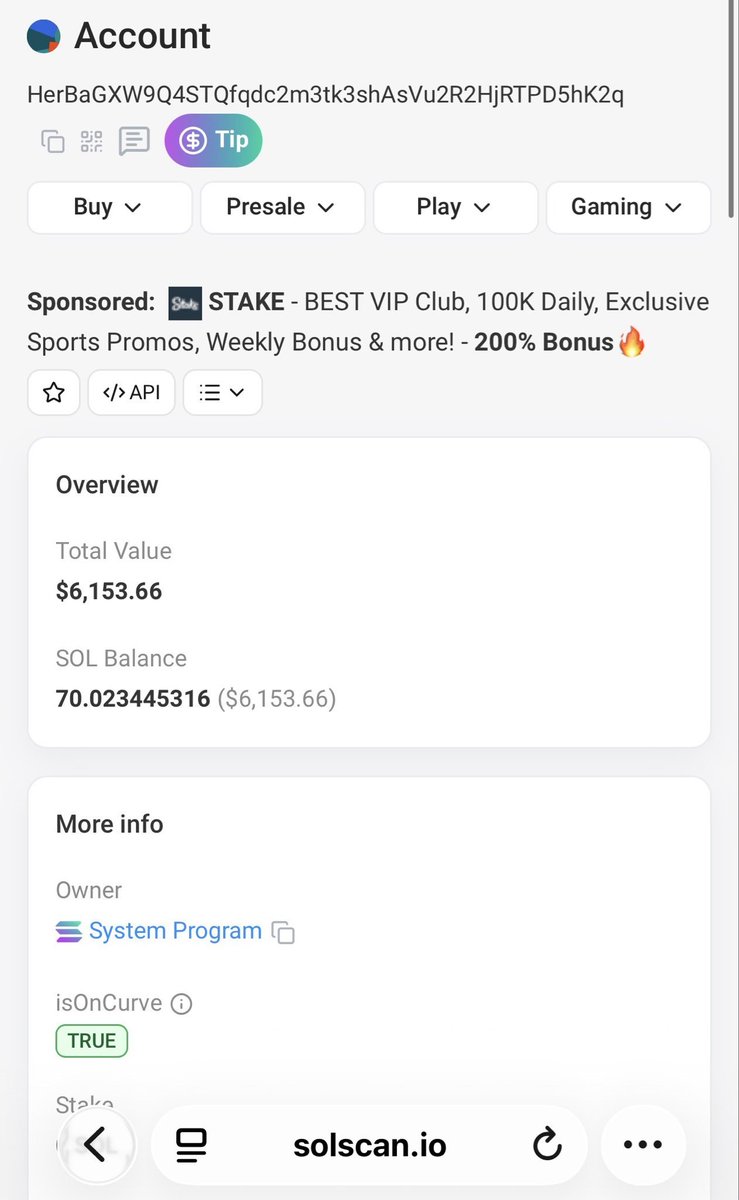739x1200 pixels.
Task: Open the API button
Action: coord(132,393)
